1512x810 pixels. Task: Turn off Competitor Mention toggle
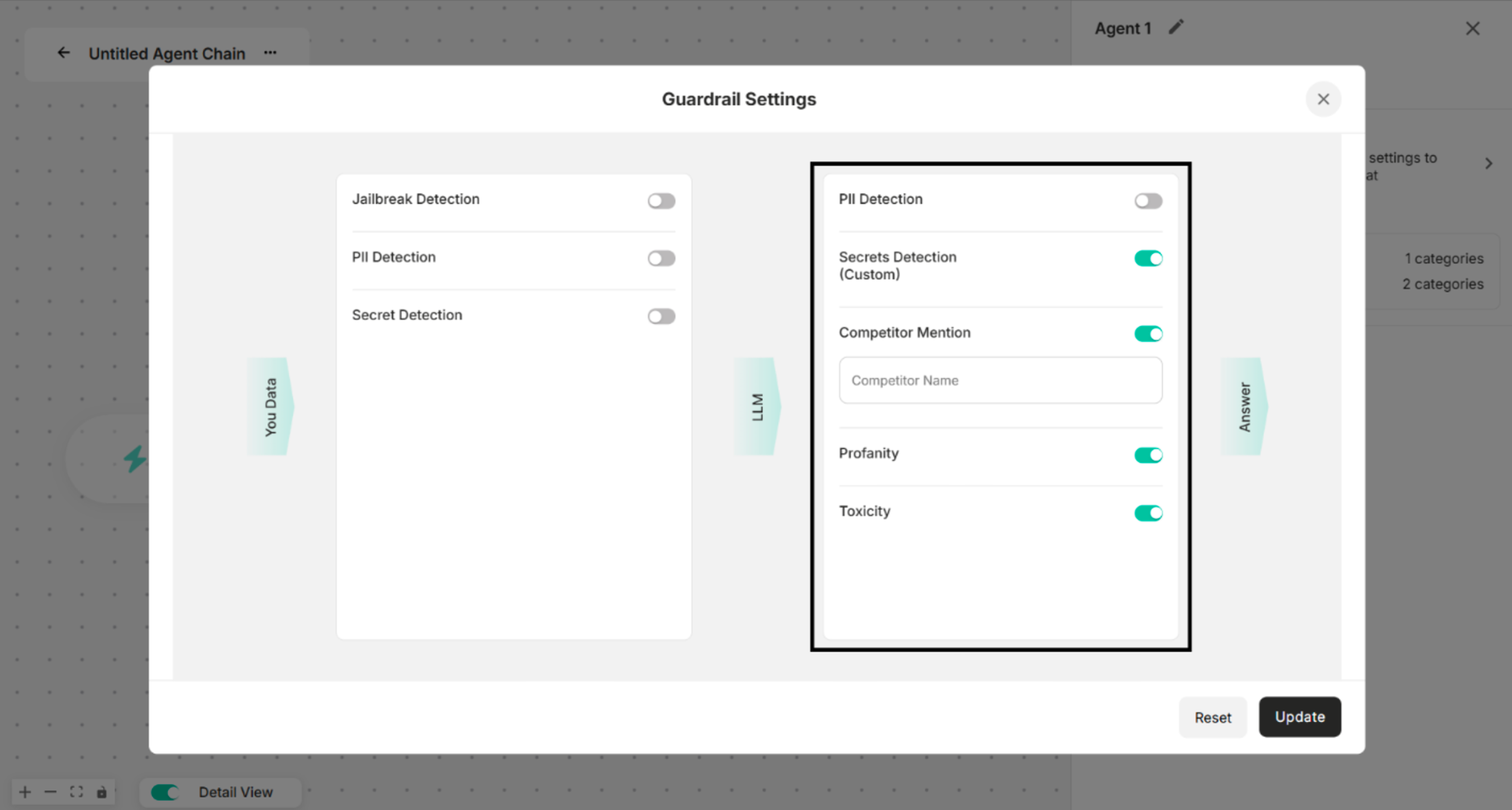click(x=1148, y=334)
